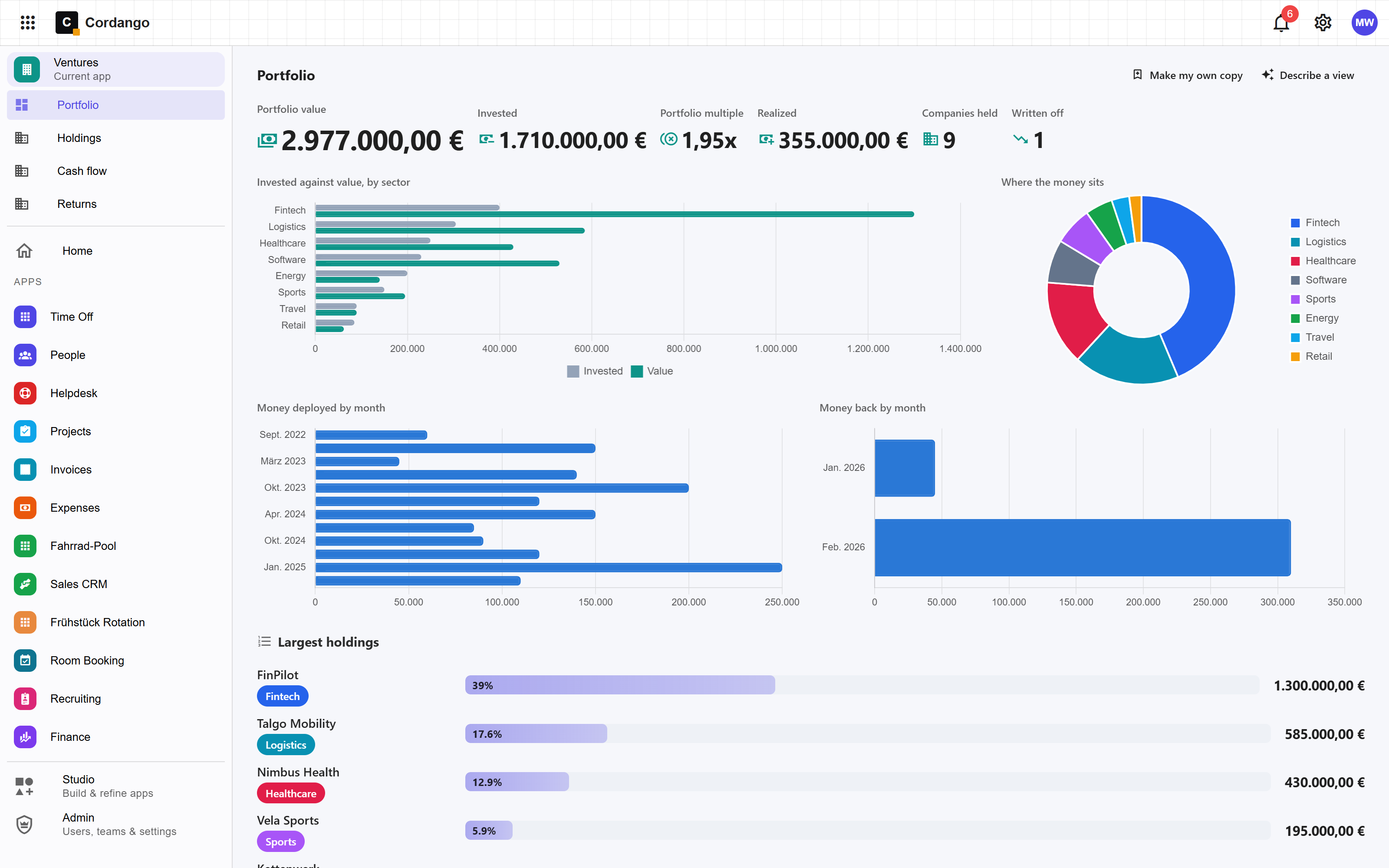Click the Sports tag under Vela Sports
The width and height of the screenshot is (1389, 868).
point(281,842)
